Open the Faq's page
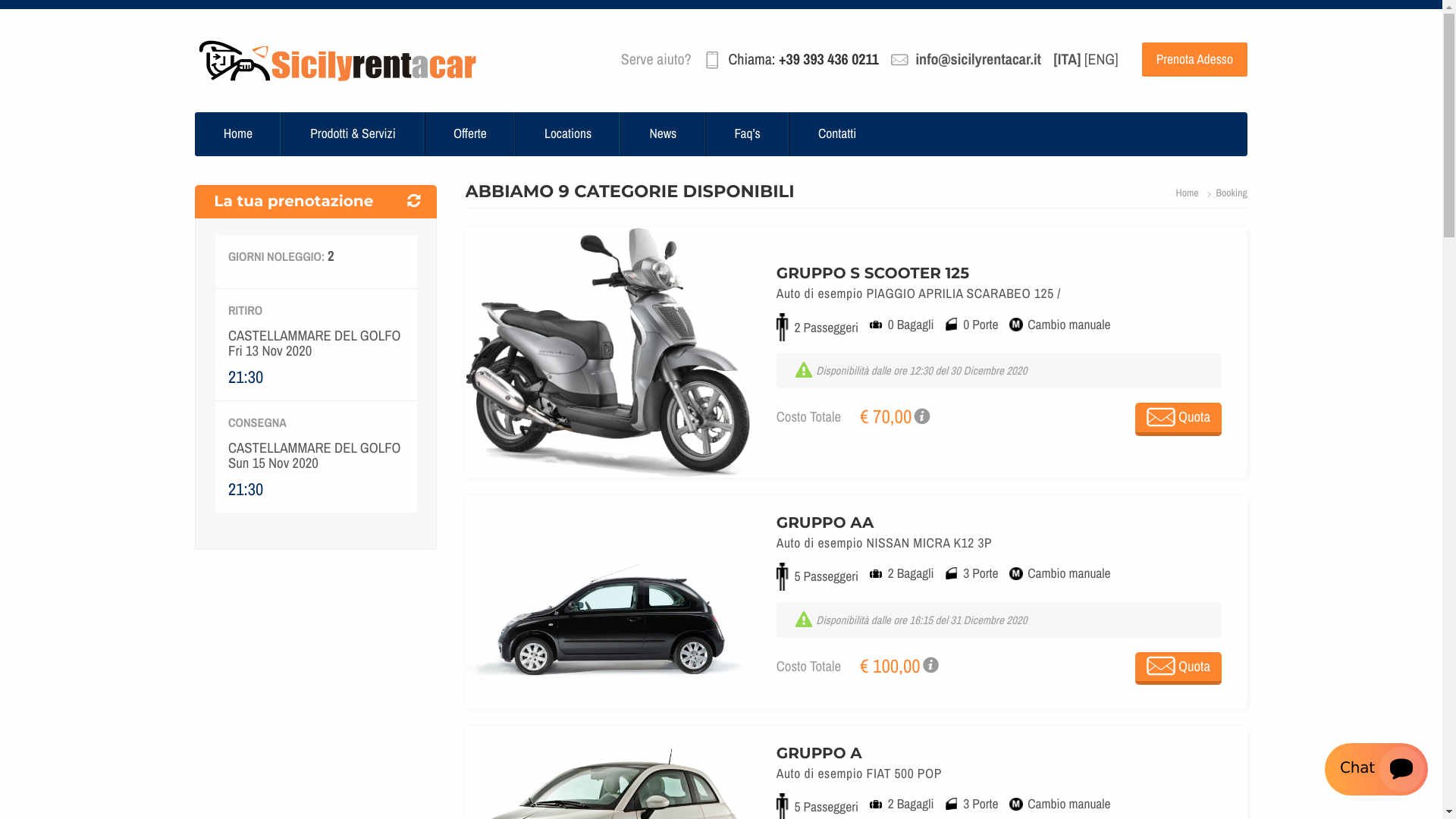Viewport: 1456px width, 819px height. point(747,134)
